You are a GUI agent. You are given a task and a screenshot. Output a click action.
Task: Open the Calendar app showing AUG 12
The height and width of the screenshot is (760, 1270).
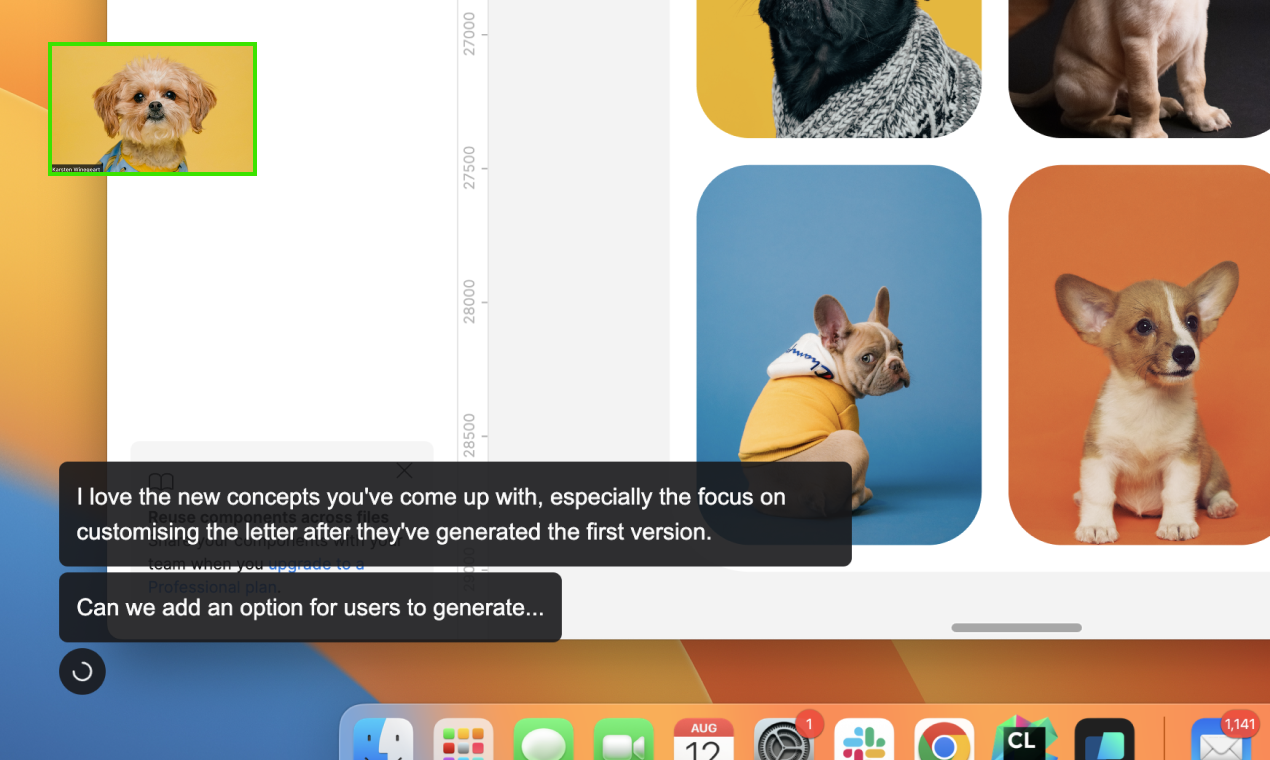[x=703, y=742]
